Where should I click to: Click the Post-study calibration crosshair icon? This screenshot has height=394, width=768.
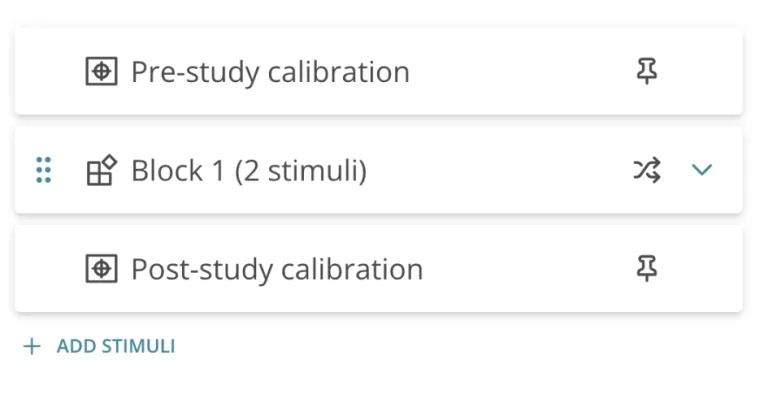(x=101, y=269)
